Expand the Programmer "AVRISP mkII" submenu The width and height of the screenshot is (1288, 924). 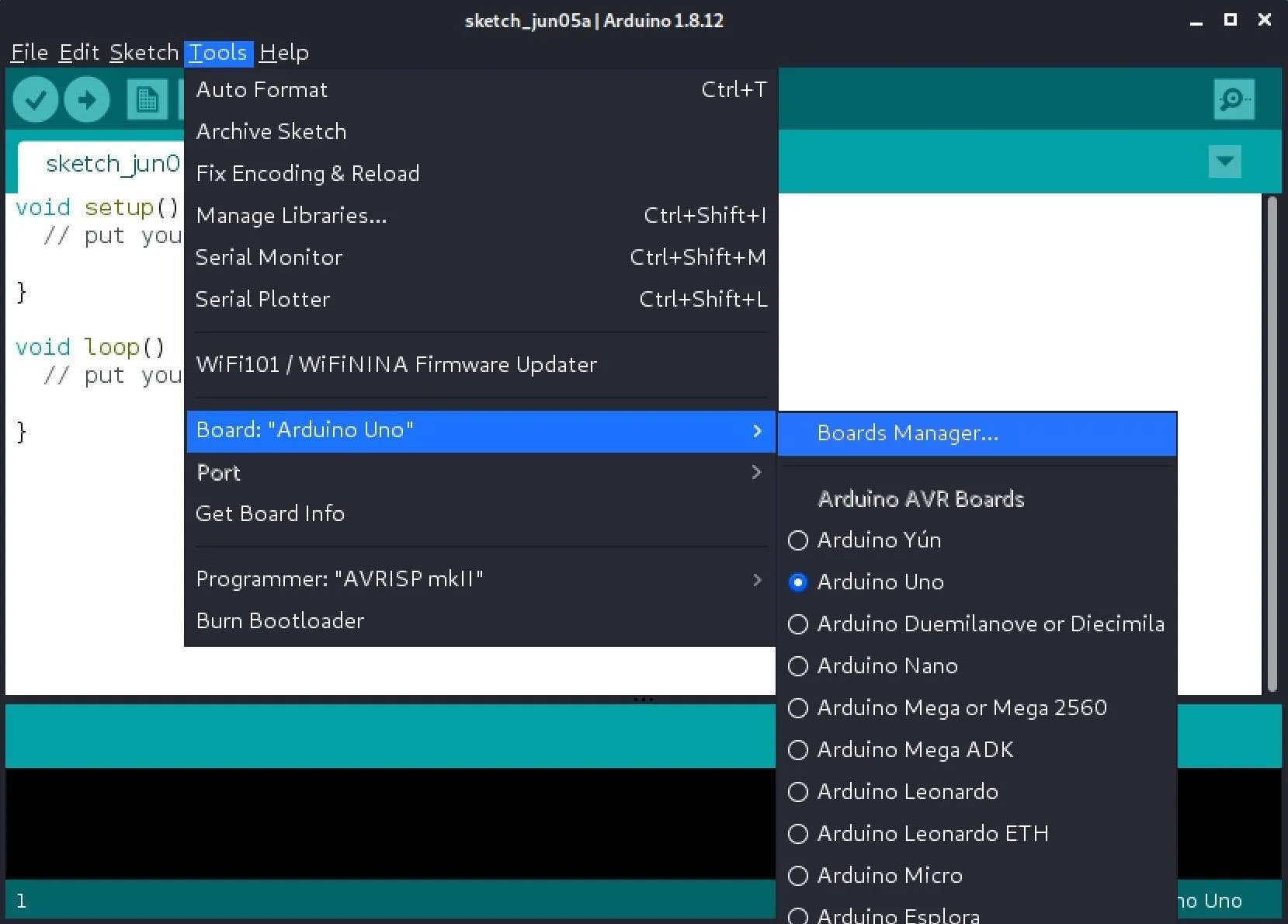click(481, 579)
